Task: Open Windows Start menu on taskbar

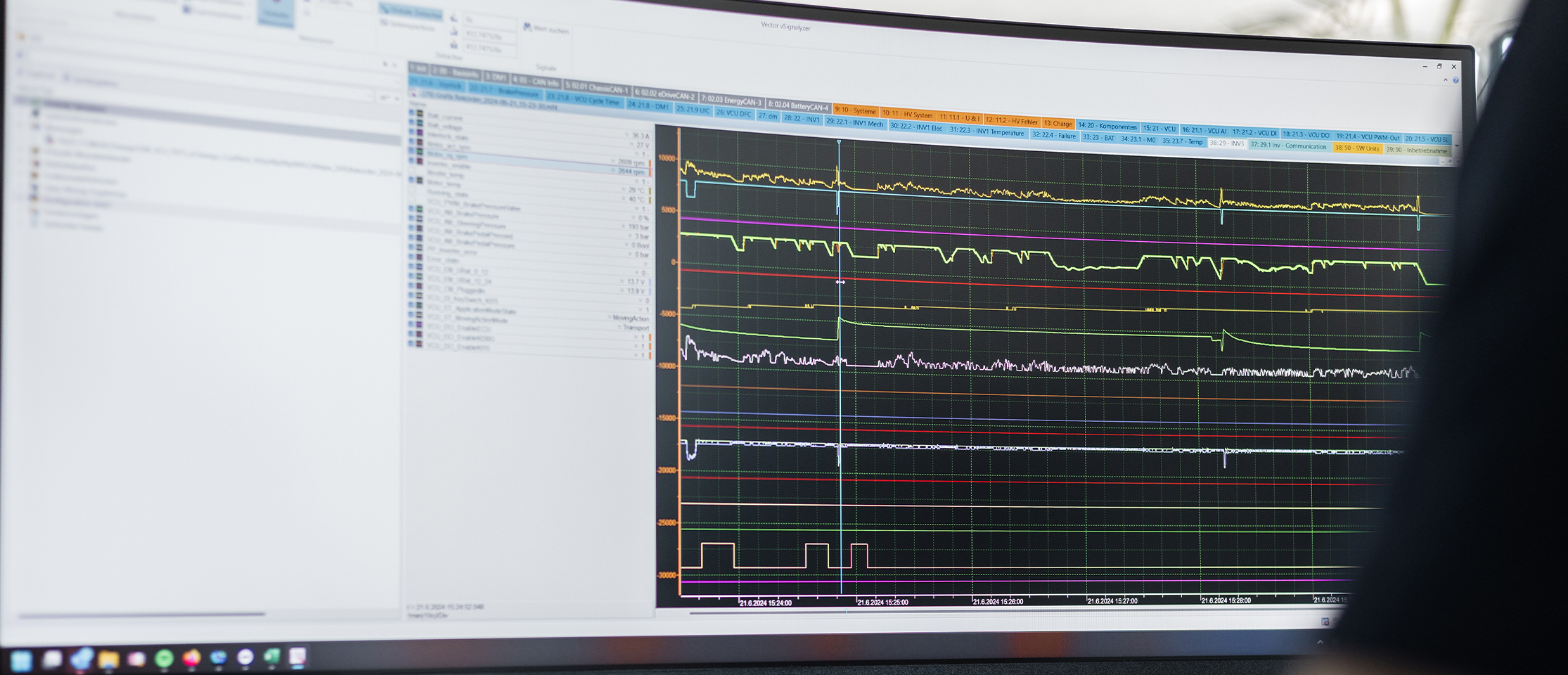Action: [21, 661]
